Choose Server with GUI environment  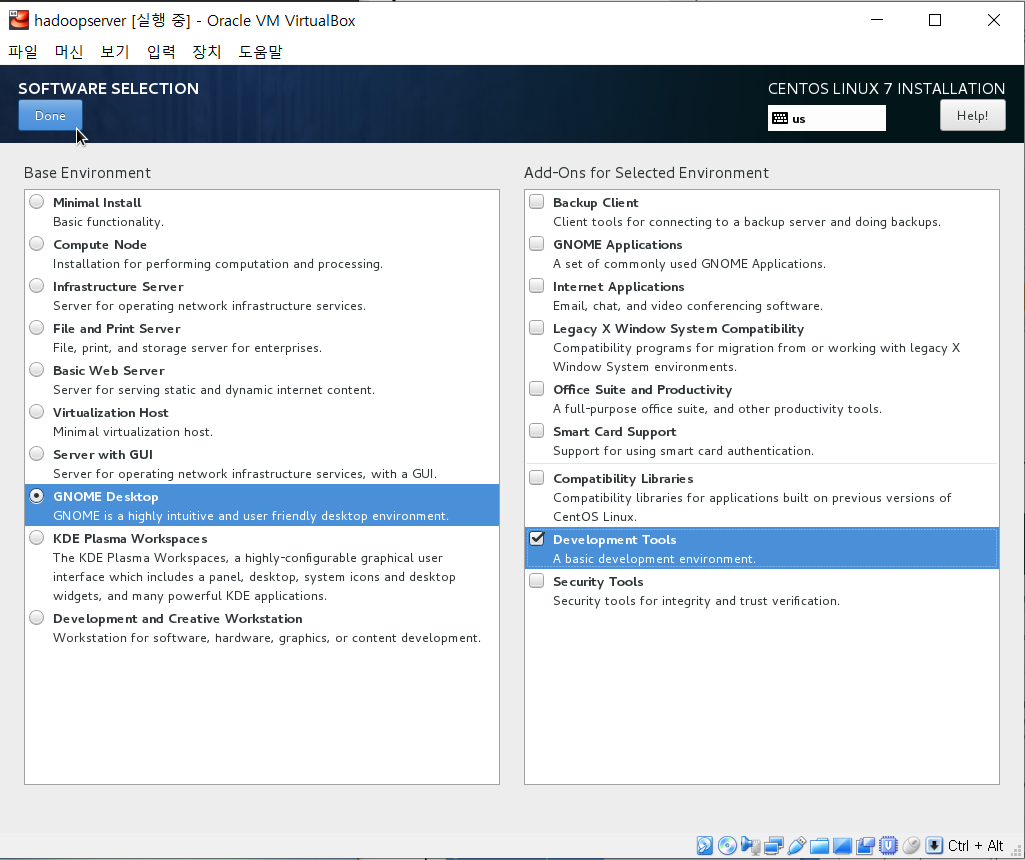[37, 454]
